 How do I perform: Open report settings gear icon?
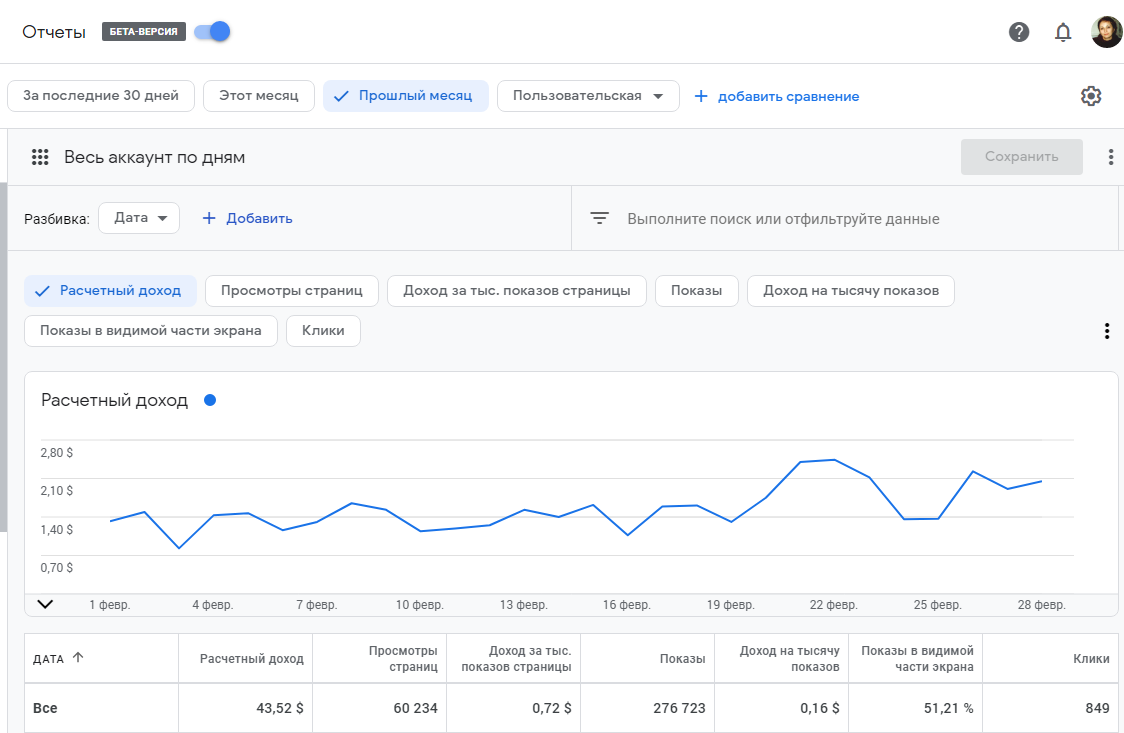1091,96
